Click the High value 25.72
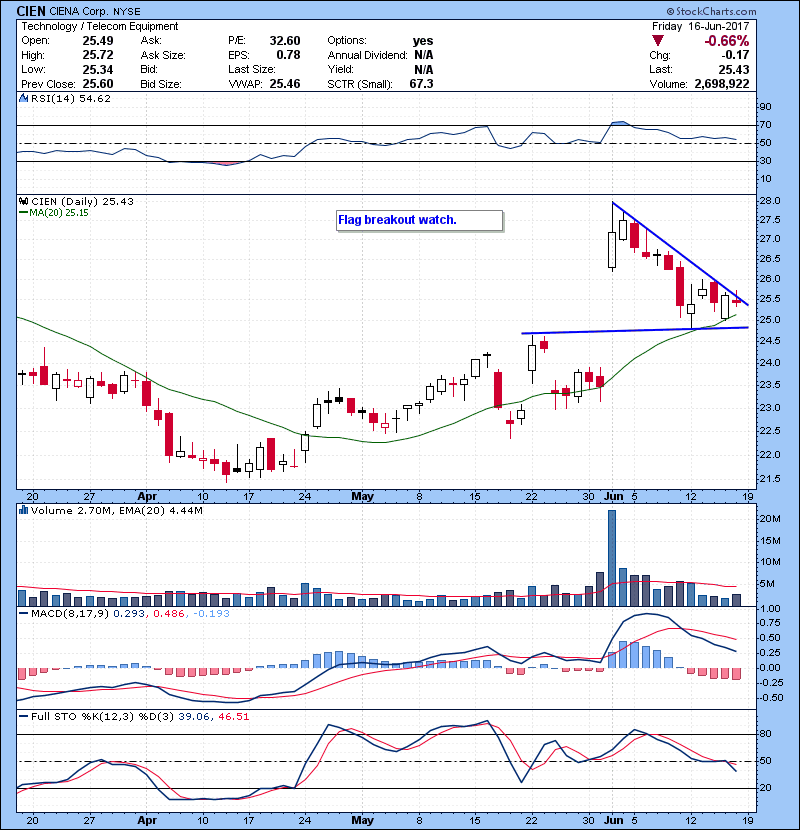 click(x=97, y=55)
